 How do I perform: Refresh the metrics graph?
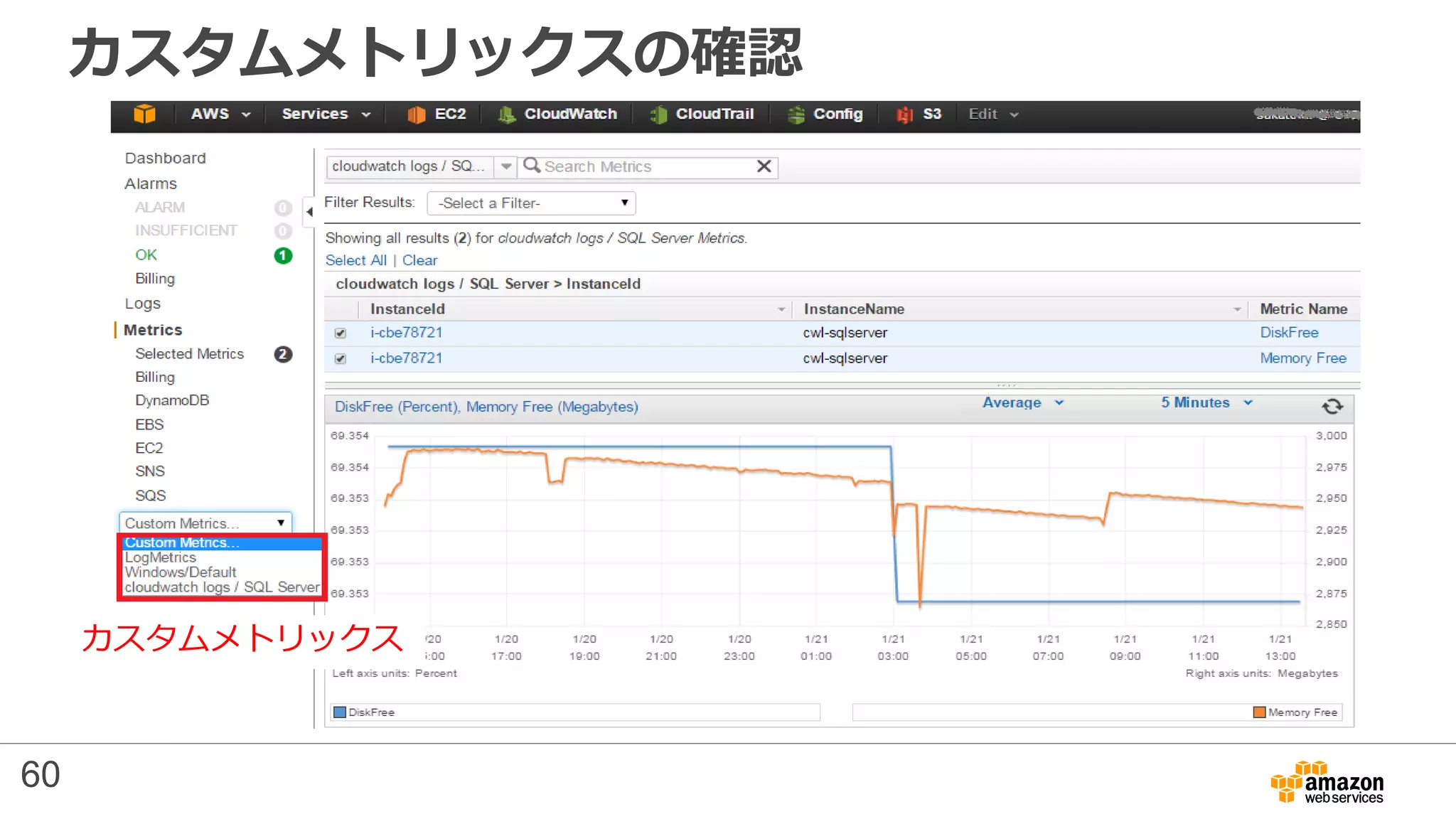[1332, 406]
